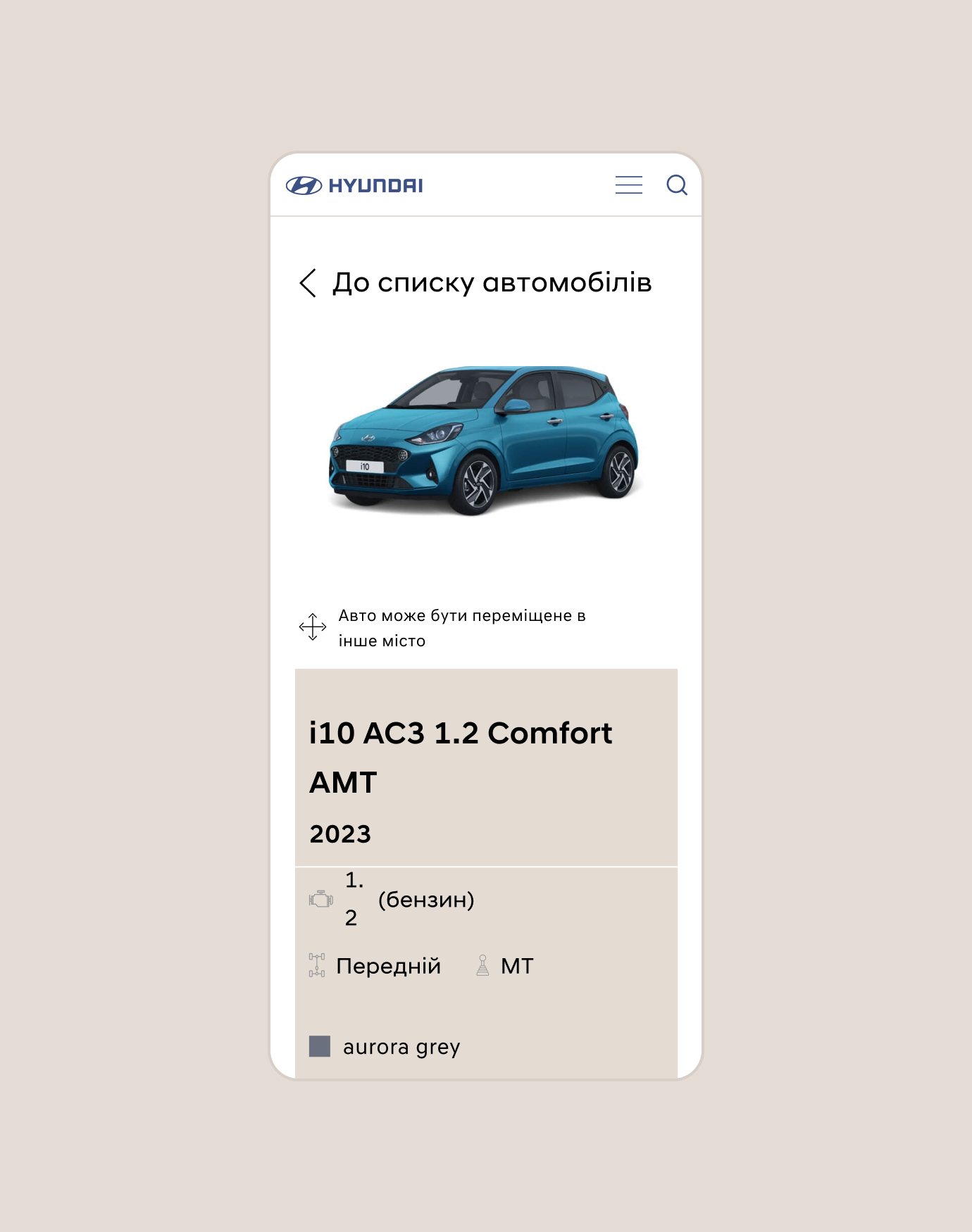Screen dimensions: 972x1232
Task: Click the 'Передній' drive type label
Action: pos(389,966)
